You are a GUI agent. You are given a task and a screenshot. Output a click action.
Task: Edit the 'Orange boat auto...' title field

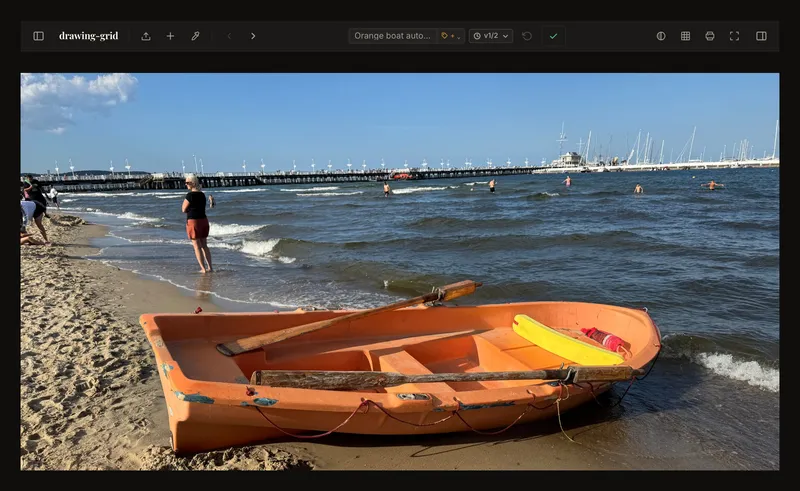(392, 36)
